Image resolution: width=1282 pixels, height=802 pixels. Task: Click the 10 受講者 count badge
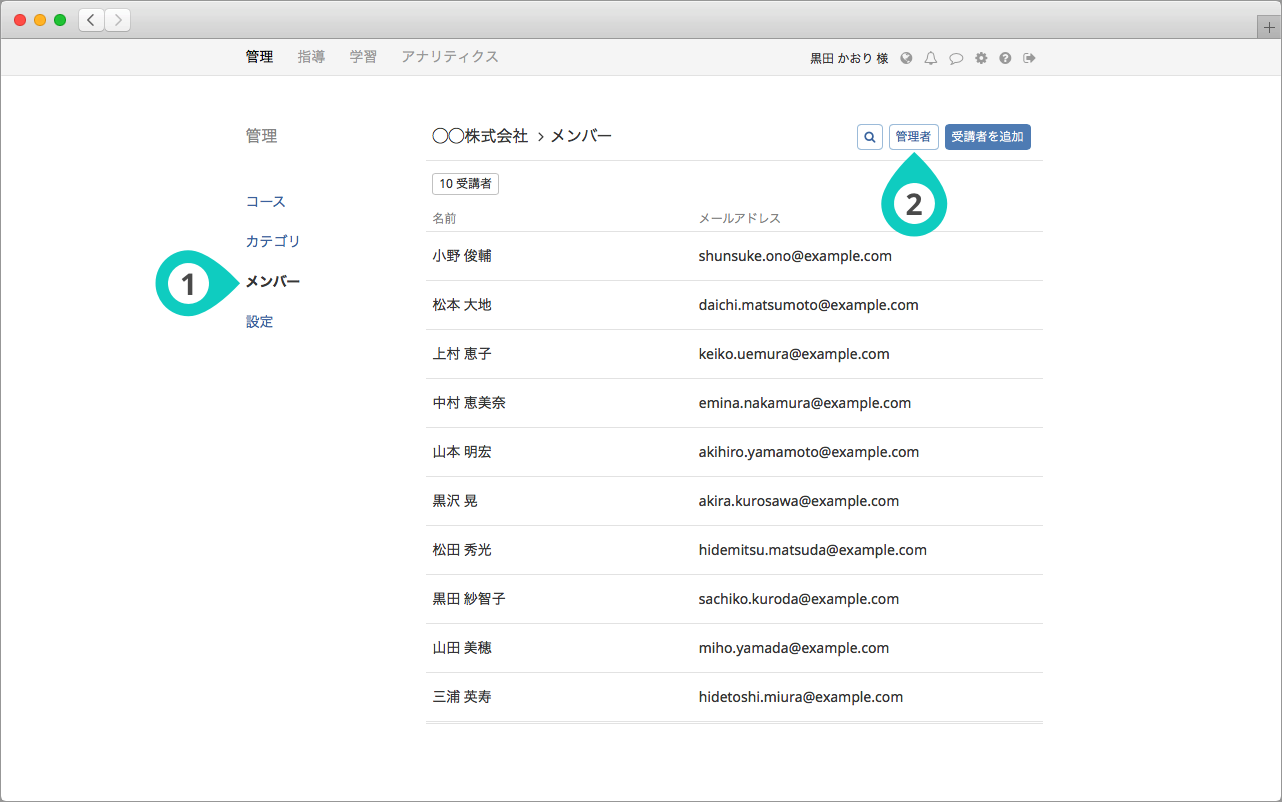(x=465, y=184)
